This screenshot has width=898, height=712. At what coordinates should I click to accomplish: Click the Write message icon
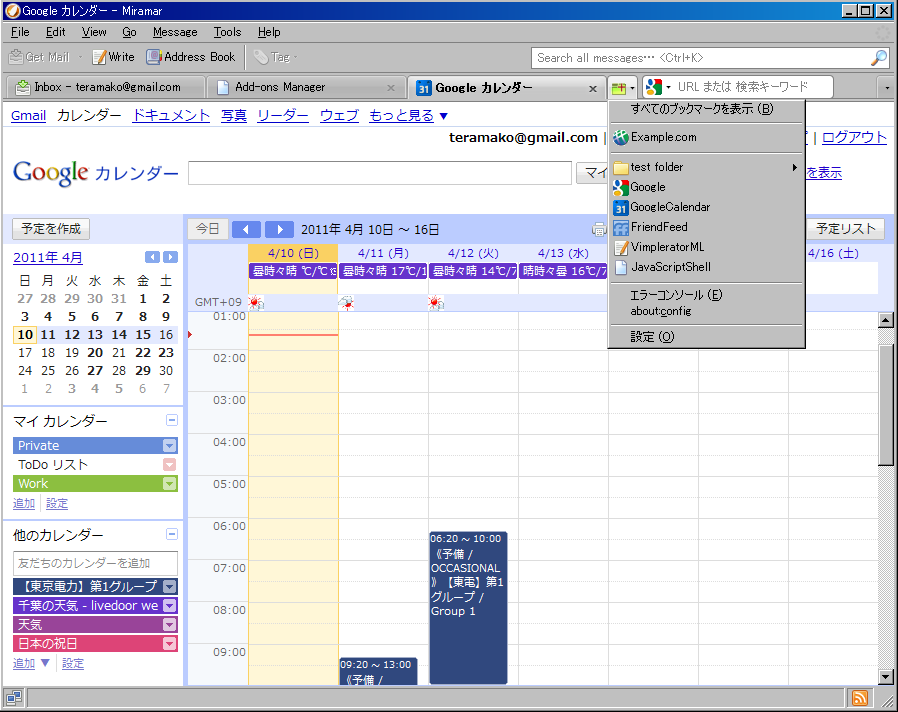point(100,57)
